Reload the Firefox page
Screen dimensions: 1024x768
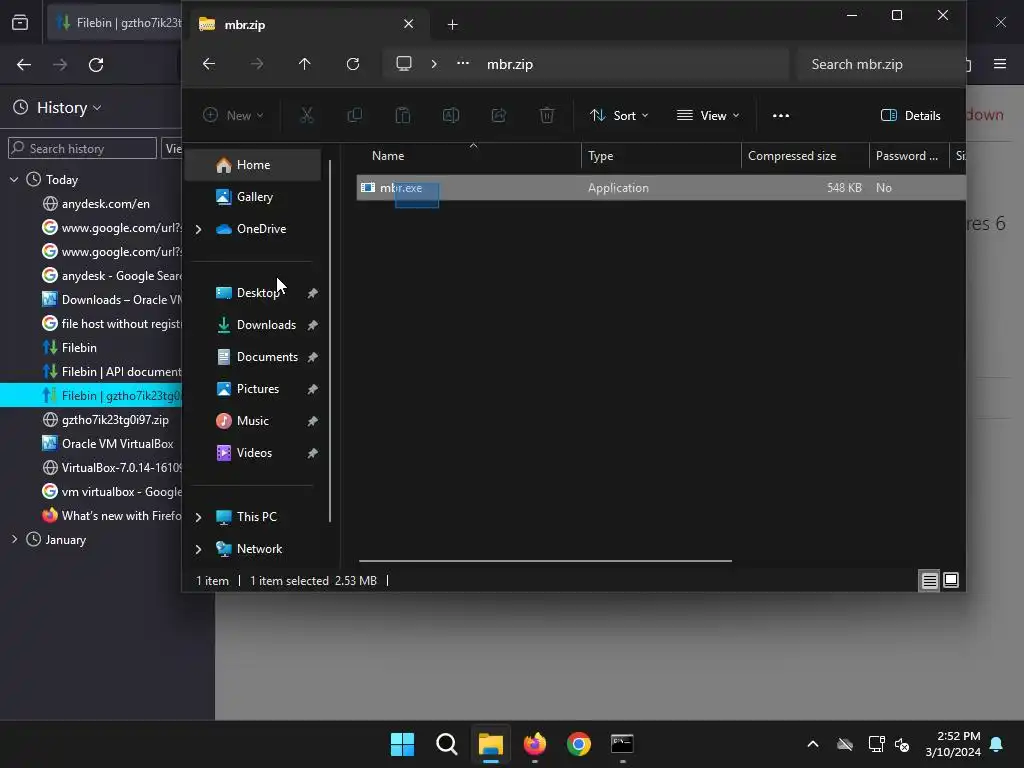coord(96,65)
